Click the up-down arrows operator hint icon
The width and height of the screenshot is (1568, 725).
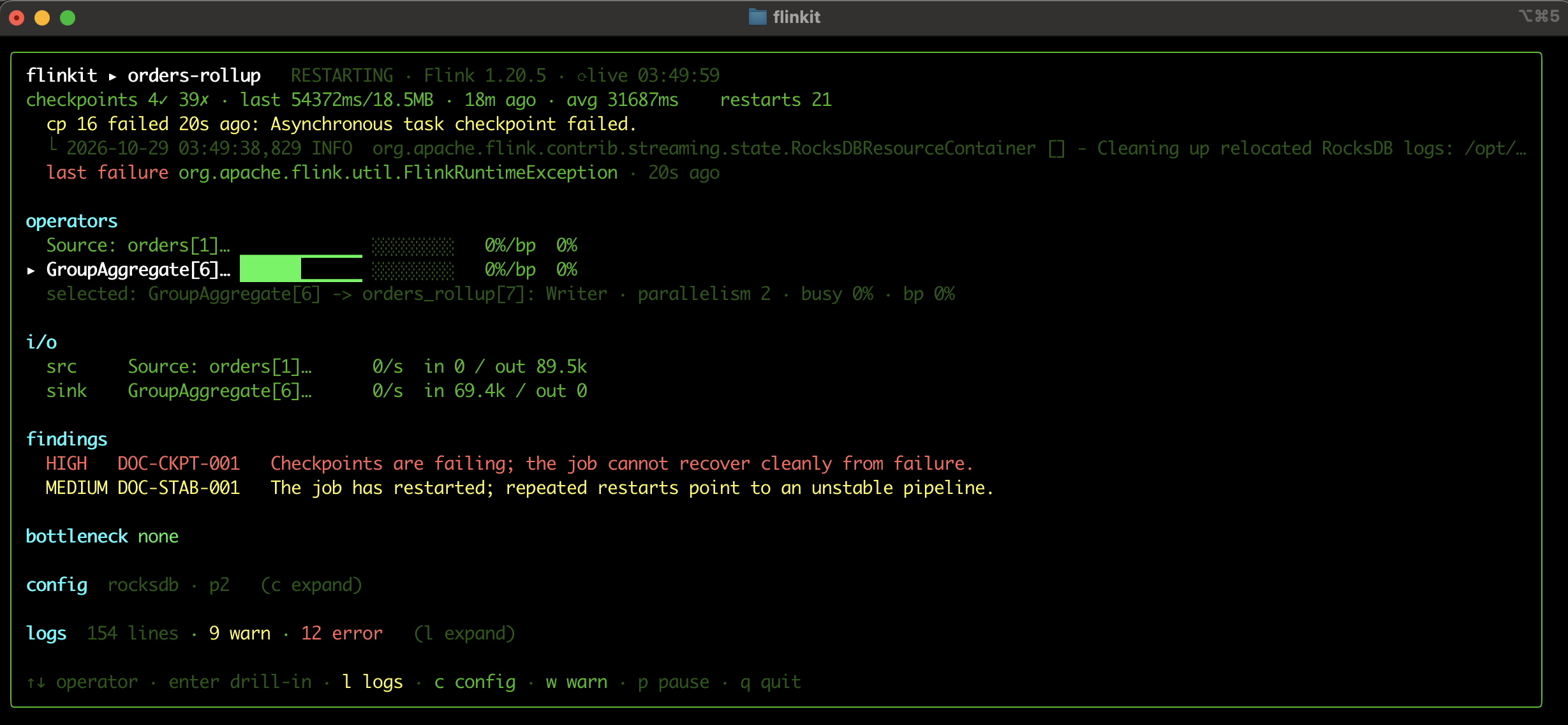coord(36,682)
